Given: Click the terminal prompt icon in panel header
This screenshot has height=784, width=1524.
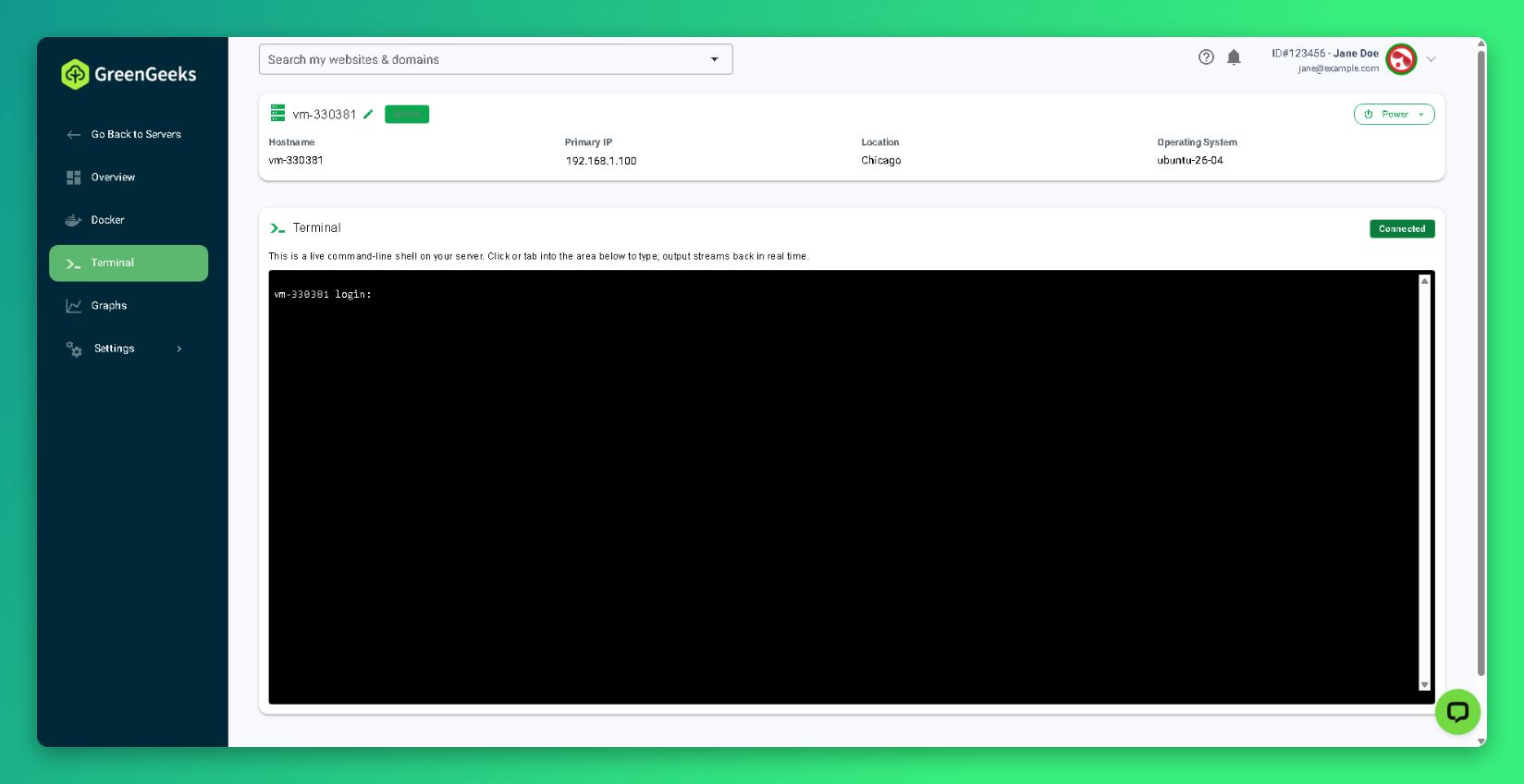Looking at the screenshot, I should click(x=277, y=228).
